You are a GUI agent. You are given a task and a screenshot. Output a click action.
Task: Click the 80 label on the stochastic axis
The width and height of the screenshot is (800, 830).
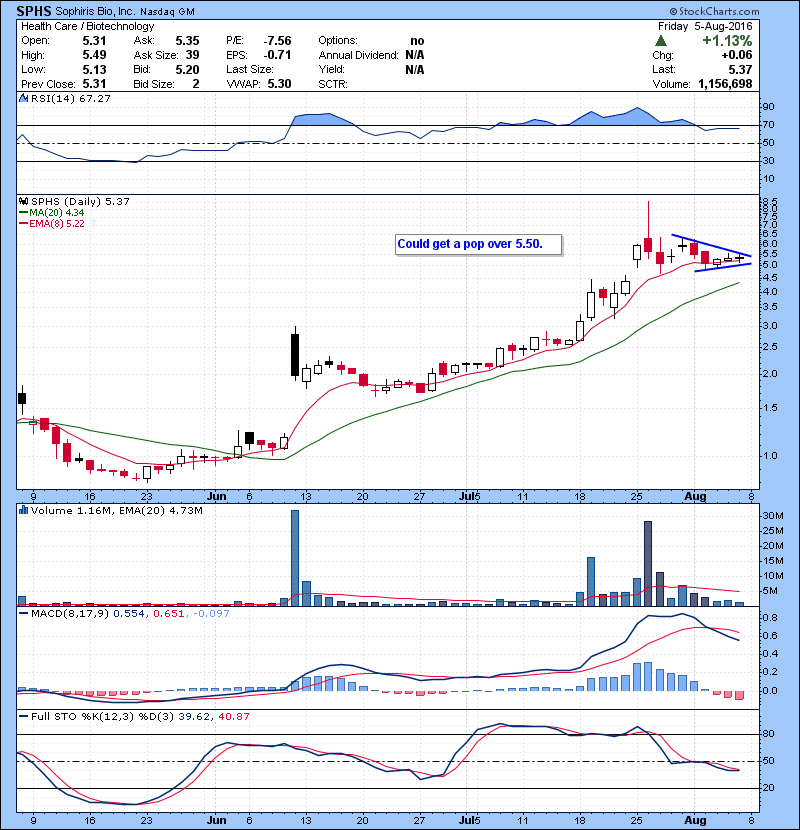click(768, 734)
